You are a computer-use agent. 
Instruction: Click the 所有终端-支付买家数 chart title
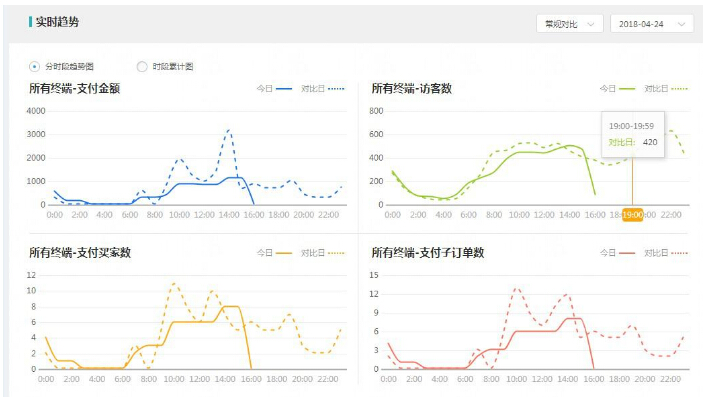(x=80, y=253)
